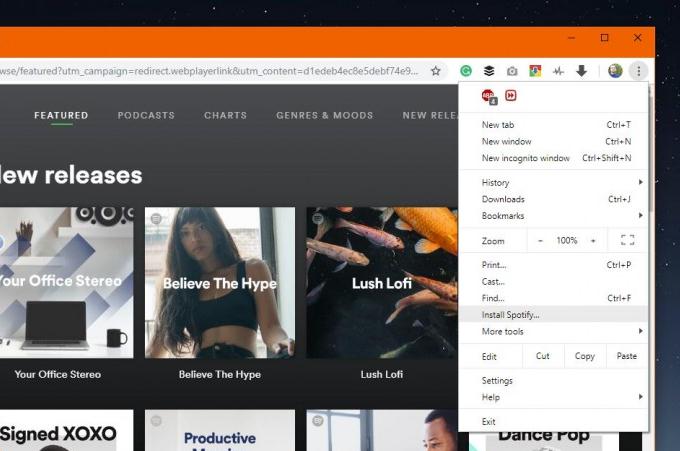Click the 100% zoom level value

[x=567, y=241]
